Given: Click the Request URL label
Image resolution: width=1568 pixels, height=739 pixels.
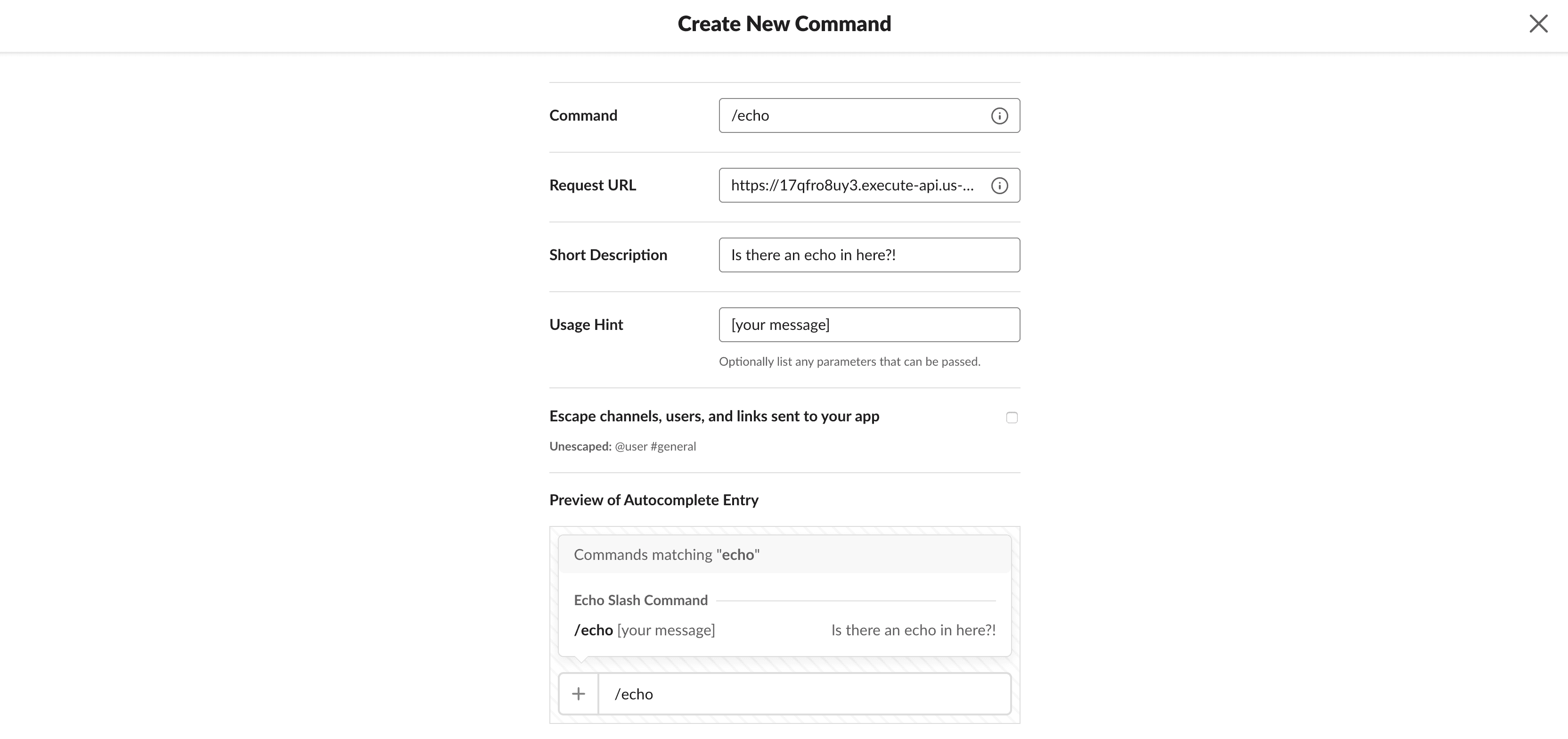Looking at the screenshot, I should (592, 186).
